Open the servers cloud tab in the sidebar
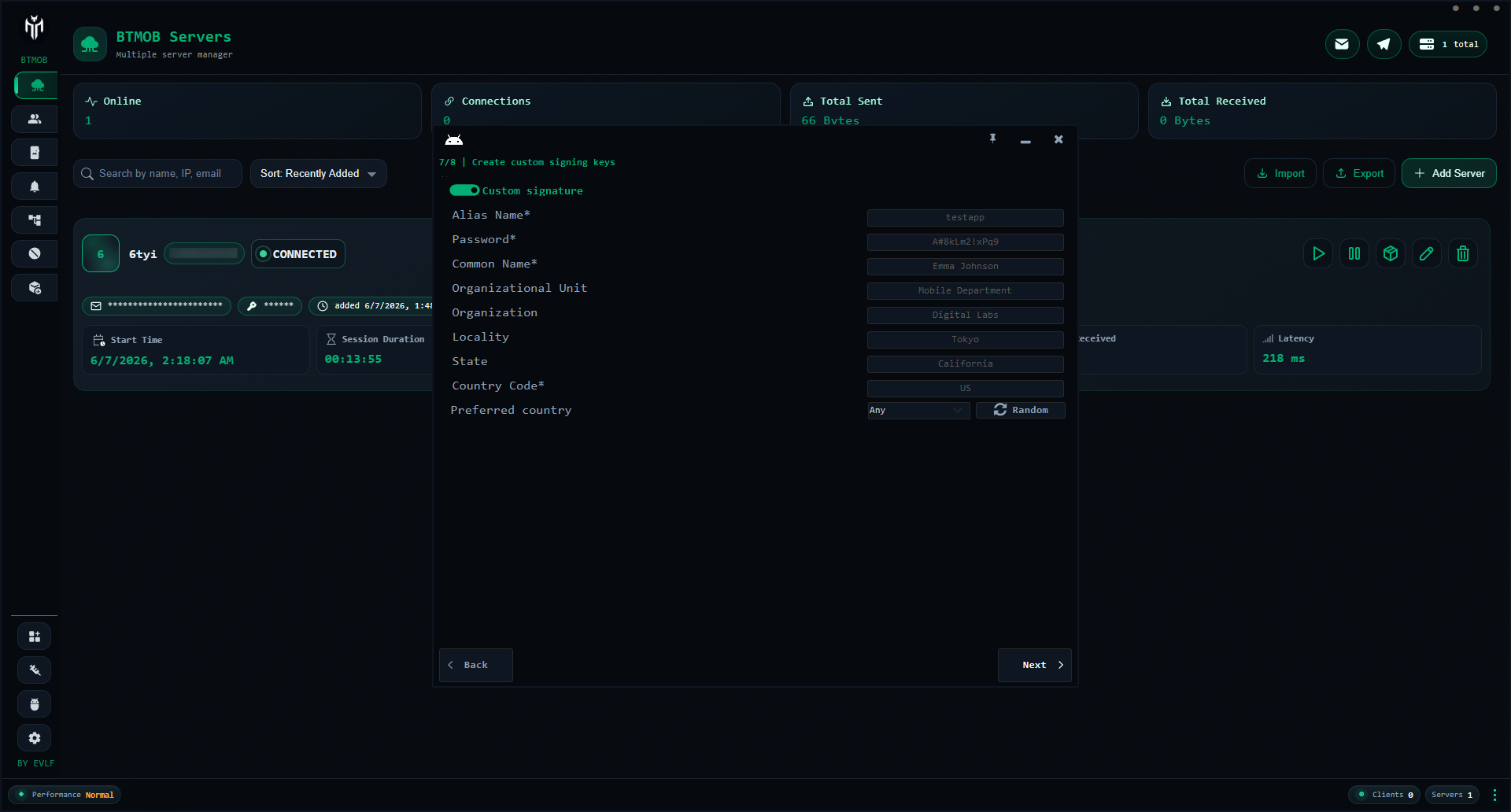The width and height of the screenshot is (1511, 812). click(36, 85)
